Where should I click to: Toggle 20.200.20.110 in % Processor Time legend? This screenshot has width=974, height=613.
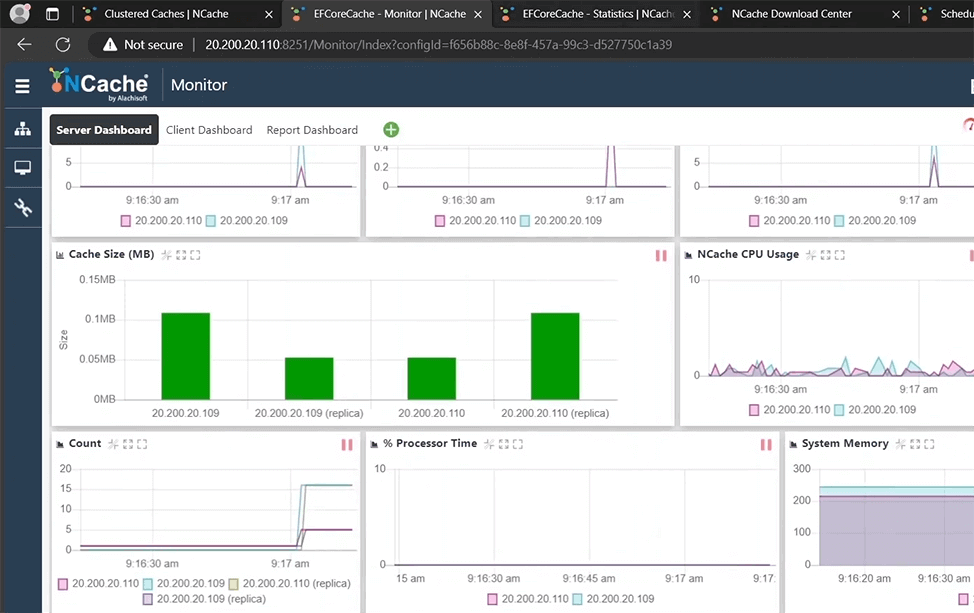pyautogui.click(x=528, y=599)
